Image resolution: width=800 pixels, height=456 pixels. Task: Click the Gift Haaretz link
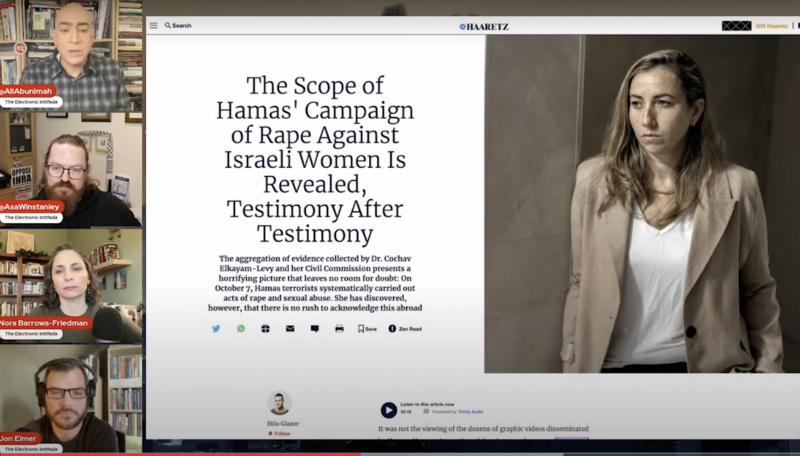click(x=767, y=26)
